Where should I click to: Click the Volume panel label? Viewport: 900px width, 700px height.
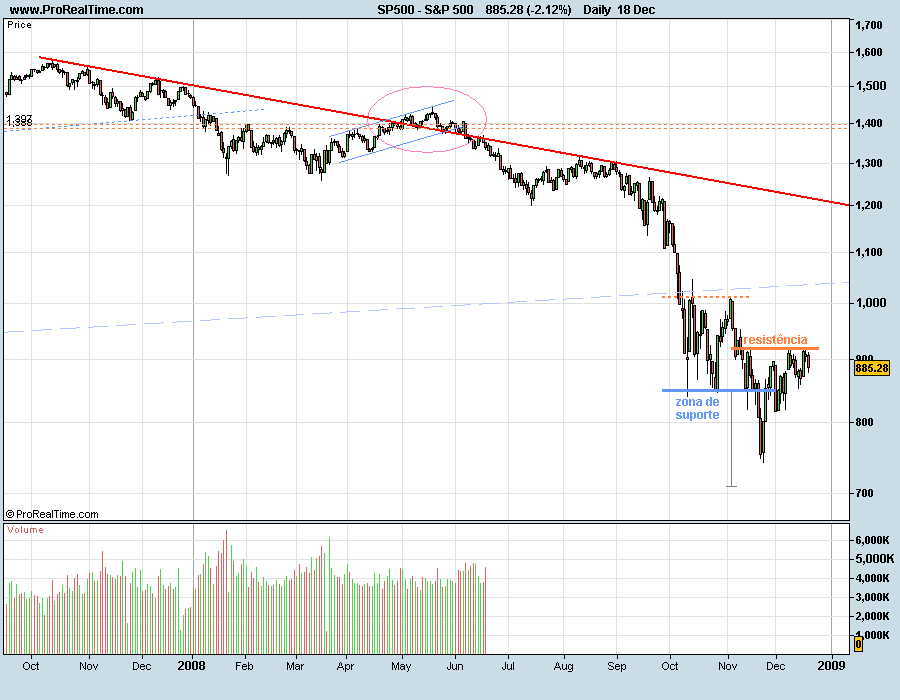[x=25, y=530]
